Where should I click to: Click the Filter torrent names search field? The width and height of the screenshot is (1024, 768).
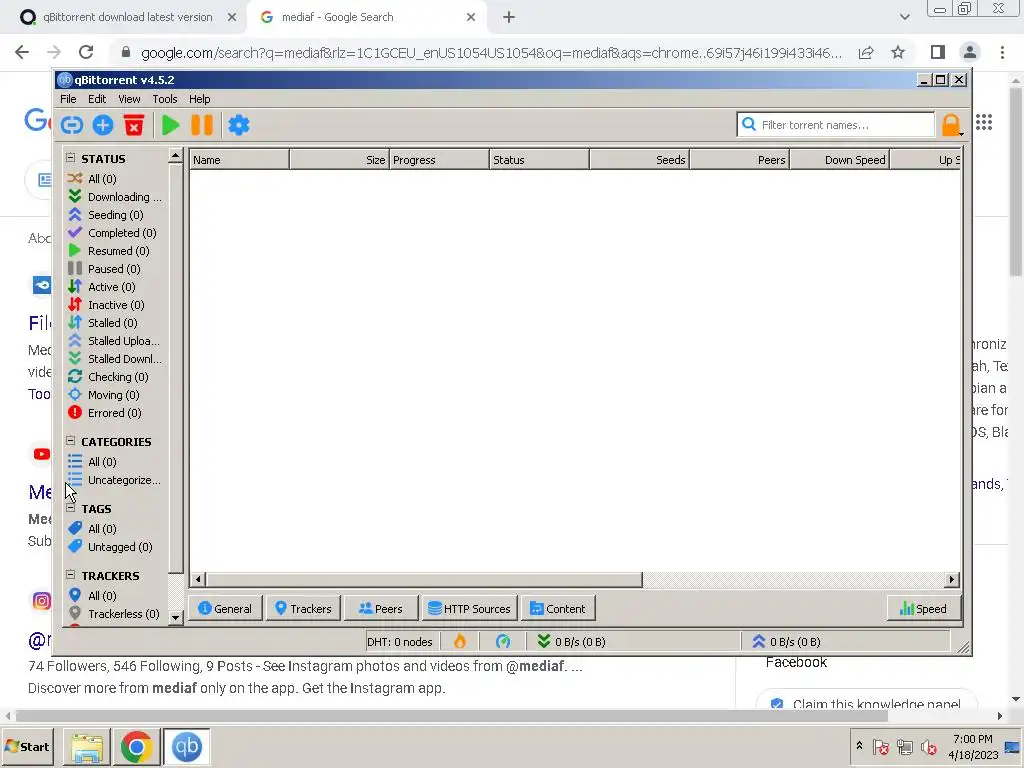pyautogui.click(x=836, y=125)
